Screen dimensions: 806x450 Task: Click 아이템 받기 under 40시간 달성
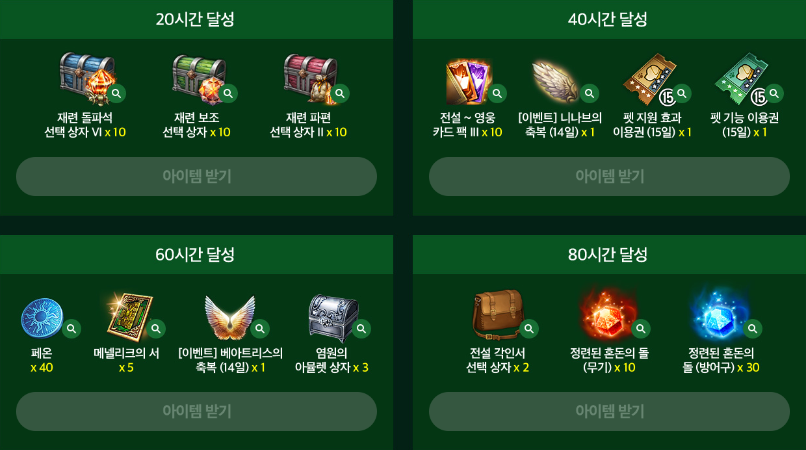pyautogui.click(x=609, y=176)
